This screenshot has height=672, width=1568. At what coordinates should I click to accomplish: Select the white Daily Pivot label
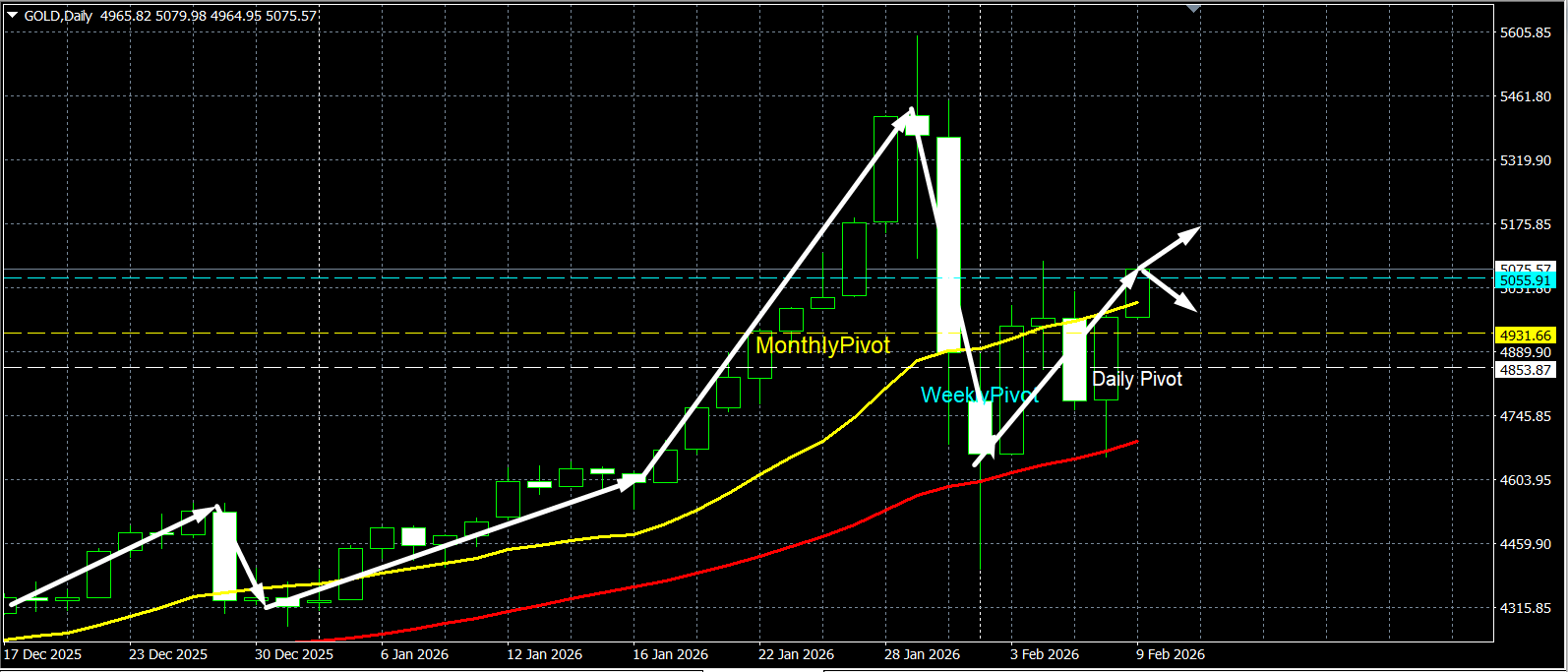pyautogui.click(x=1137, y=379)
